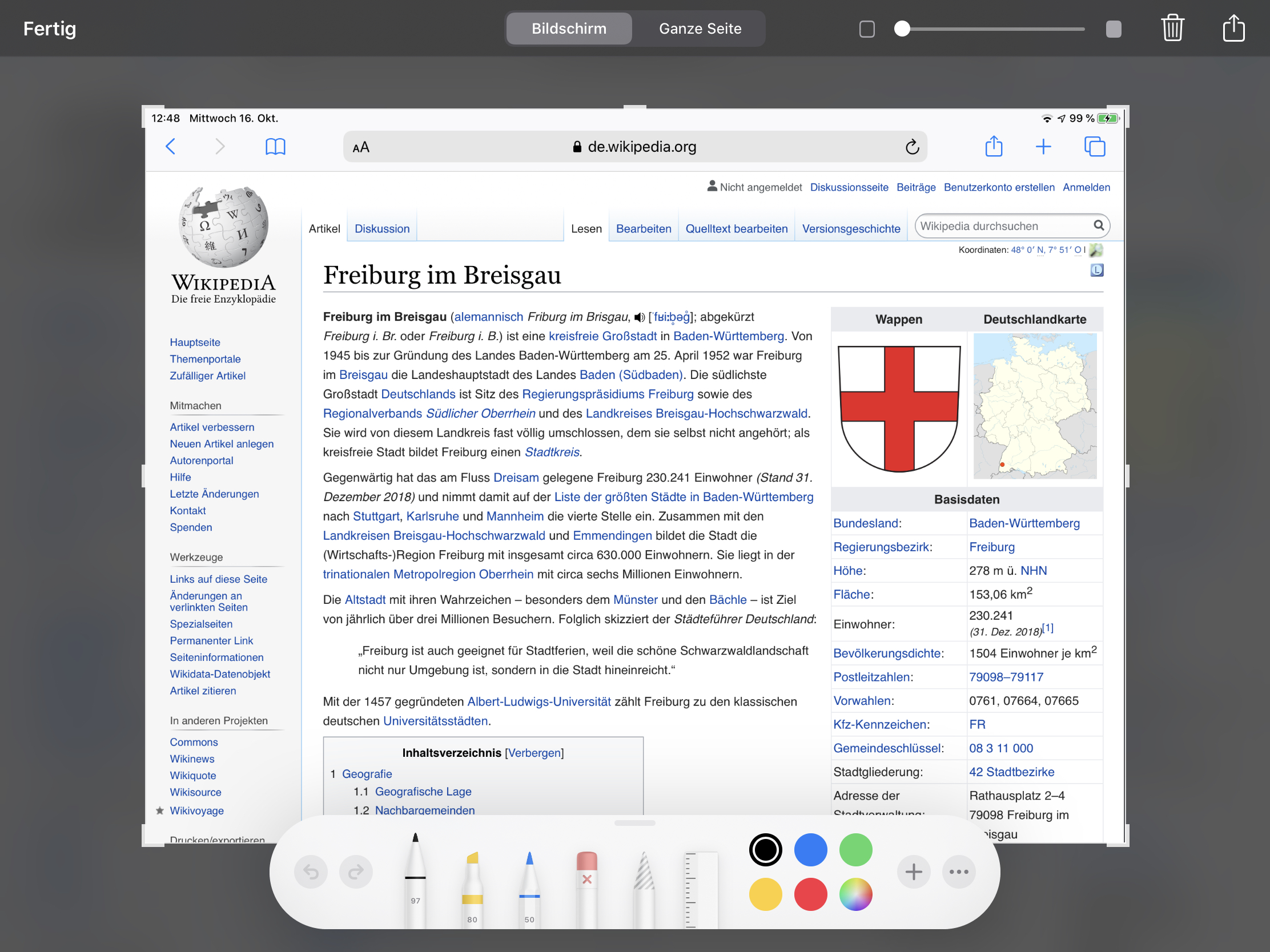Switch to Ganze Seite mode
1270x952 pixels.
point(700,28)
